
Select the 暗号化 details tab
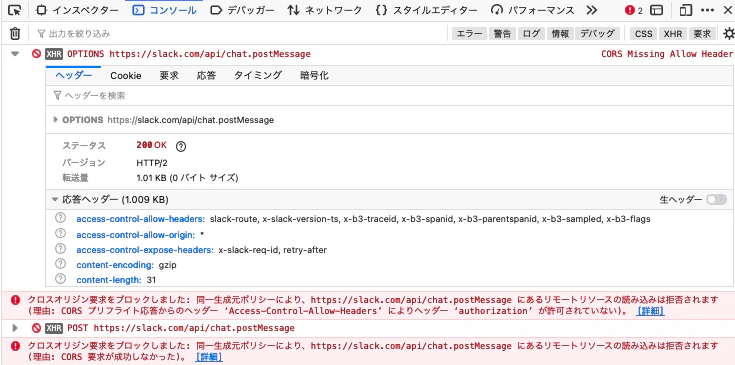coord(314,75)
